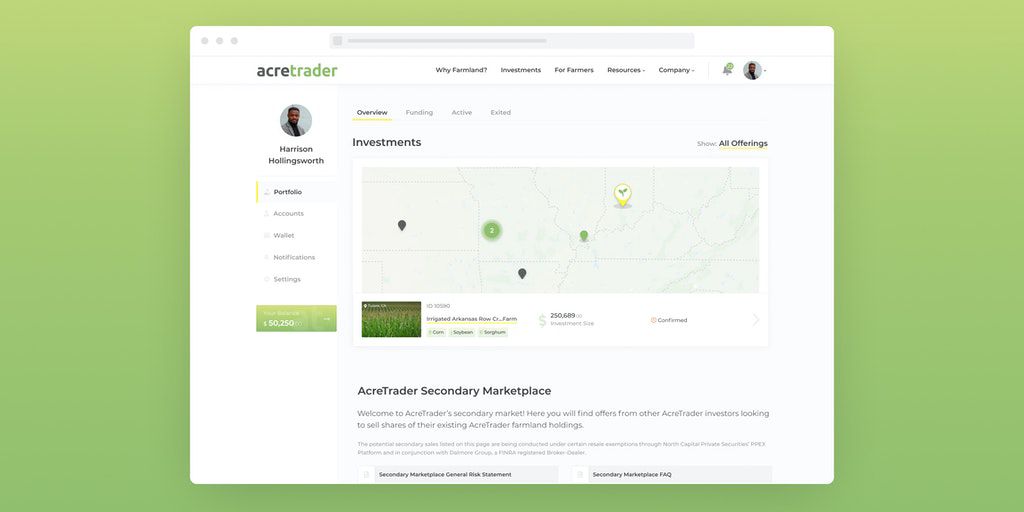Click the dollar sign investment size icon

pos(542,320)
